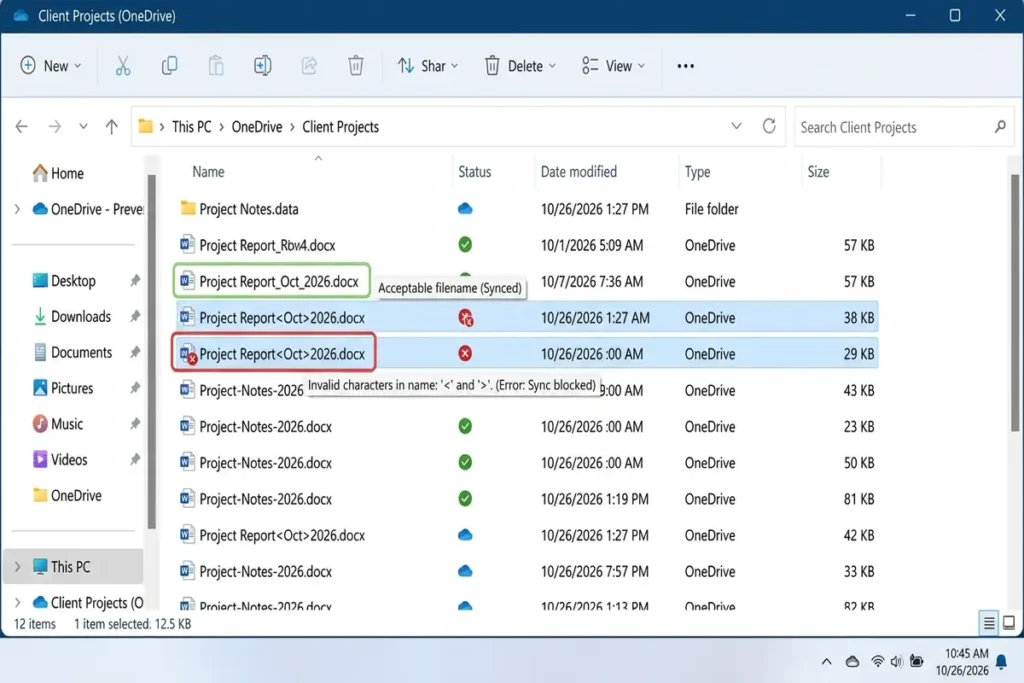
Task: Sort by Date modified column header
Action: (579, 172)
